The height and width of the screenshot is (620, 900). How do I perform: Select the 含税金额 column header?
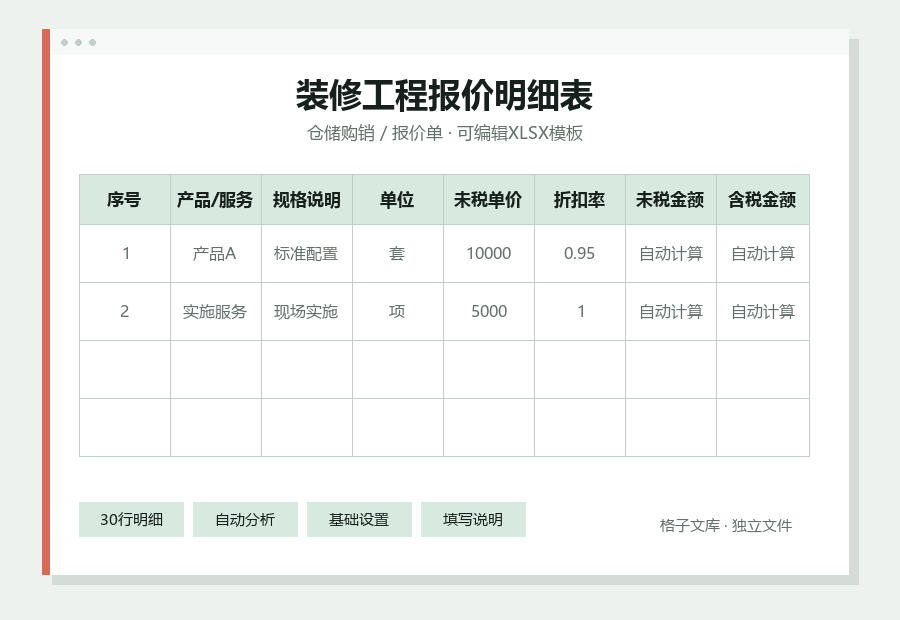pos(763,200)
